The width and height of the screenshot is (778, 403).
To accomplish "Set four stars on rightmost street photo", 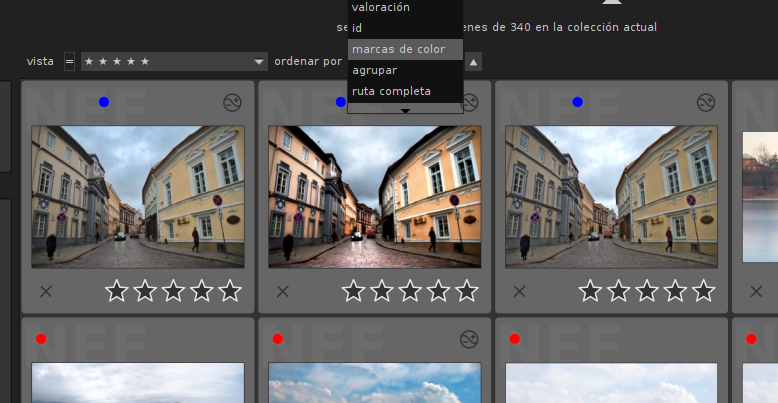I will [675, 291].
